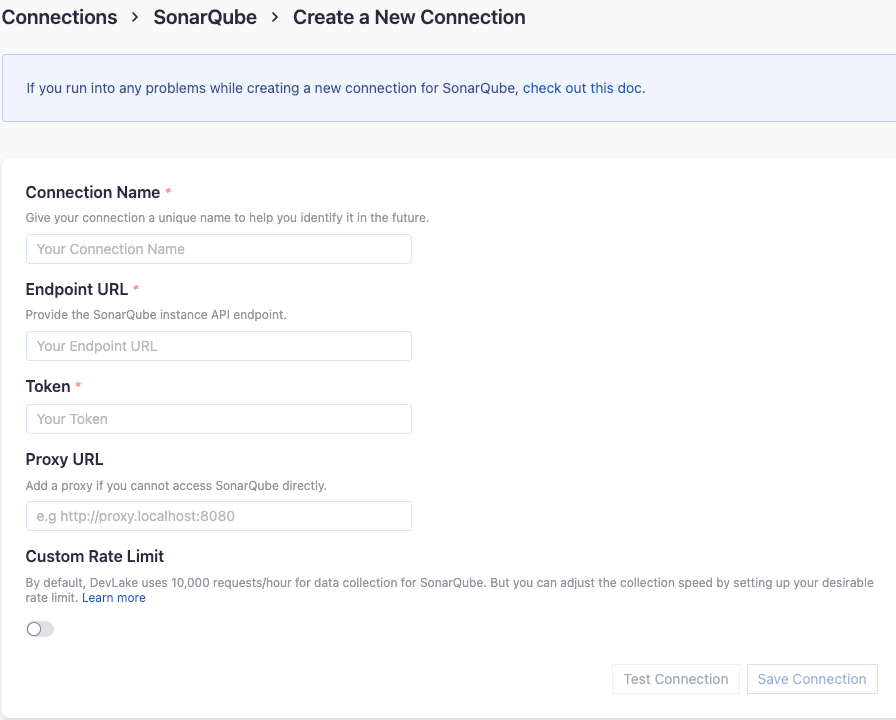Click inside the Connection Name field
The width and height of the screenshot is (896, 720).
[218, 248]
